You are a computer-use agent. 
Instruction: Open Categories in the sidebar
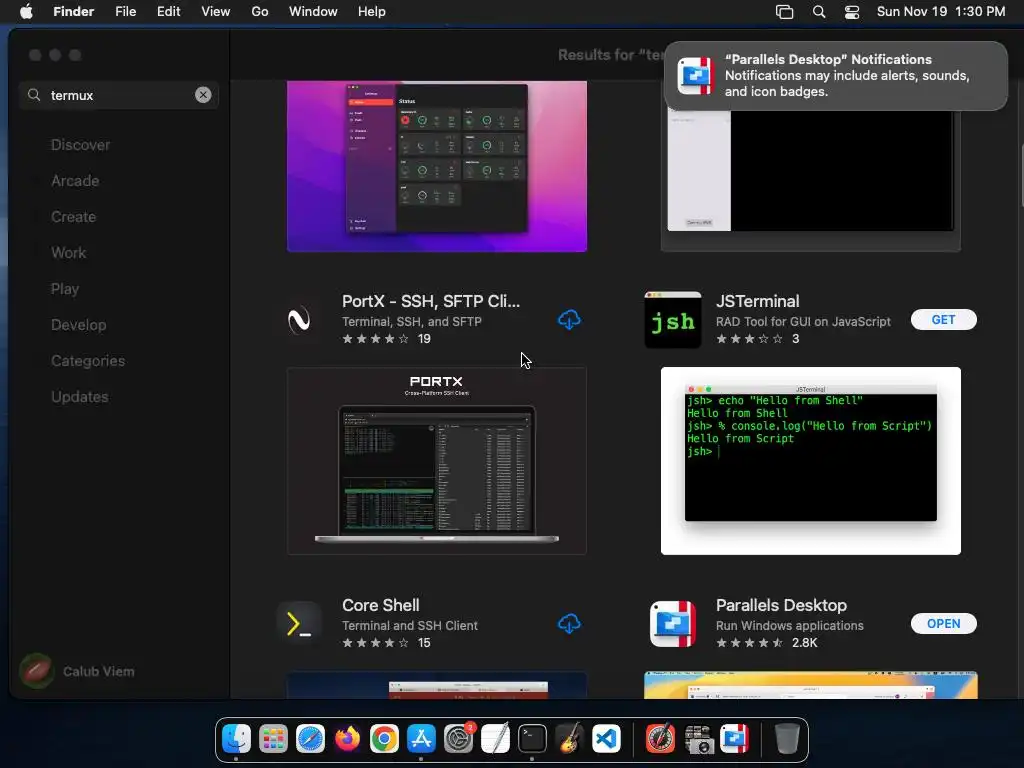click(88, 360)
